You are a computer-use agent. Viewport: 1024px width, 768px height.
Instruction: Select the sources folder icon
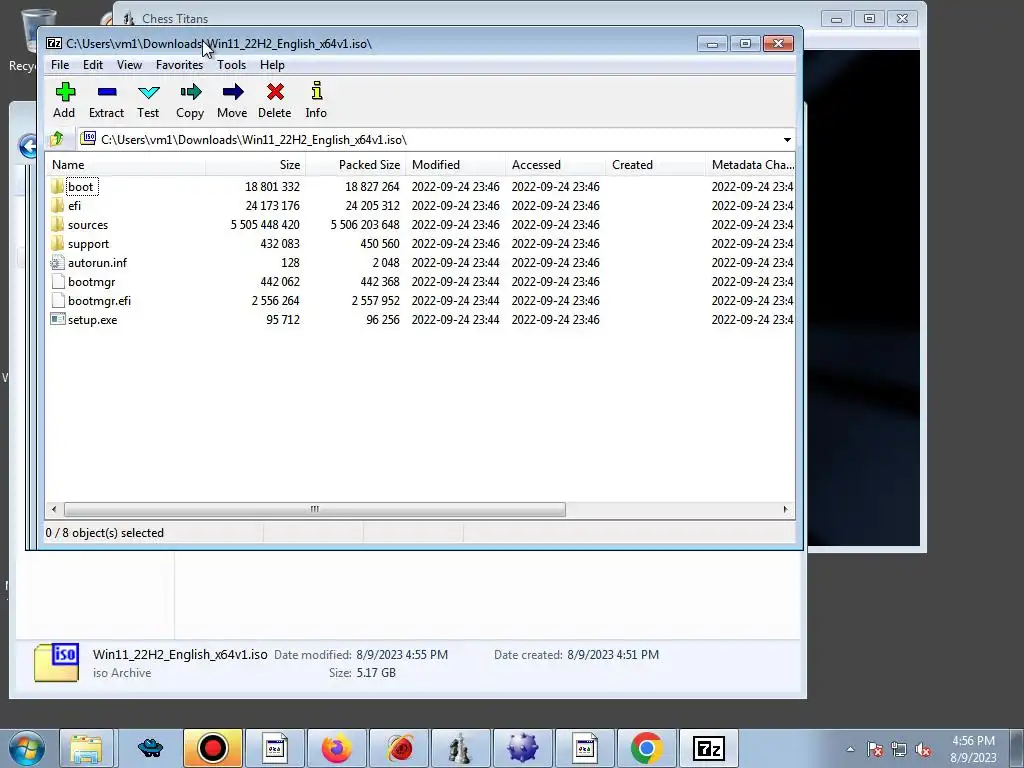coord(57,225)
